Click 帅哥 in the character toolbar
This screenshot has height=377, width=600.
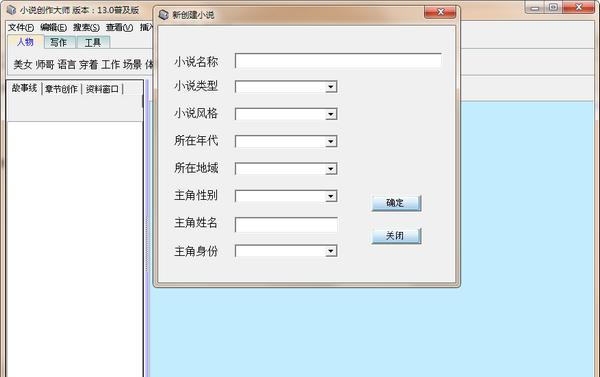coord(45,65)
